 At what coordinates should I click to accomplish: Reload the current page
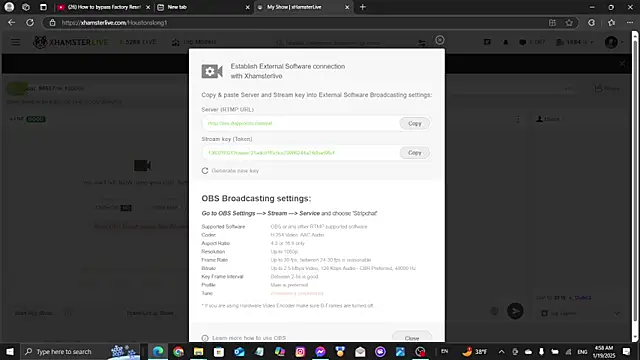(30, 22)
